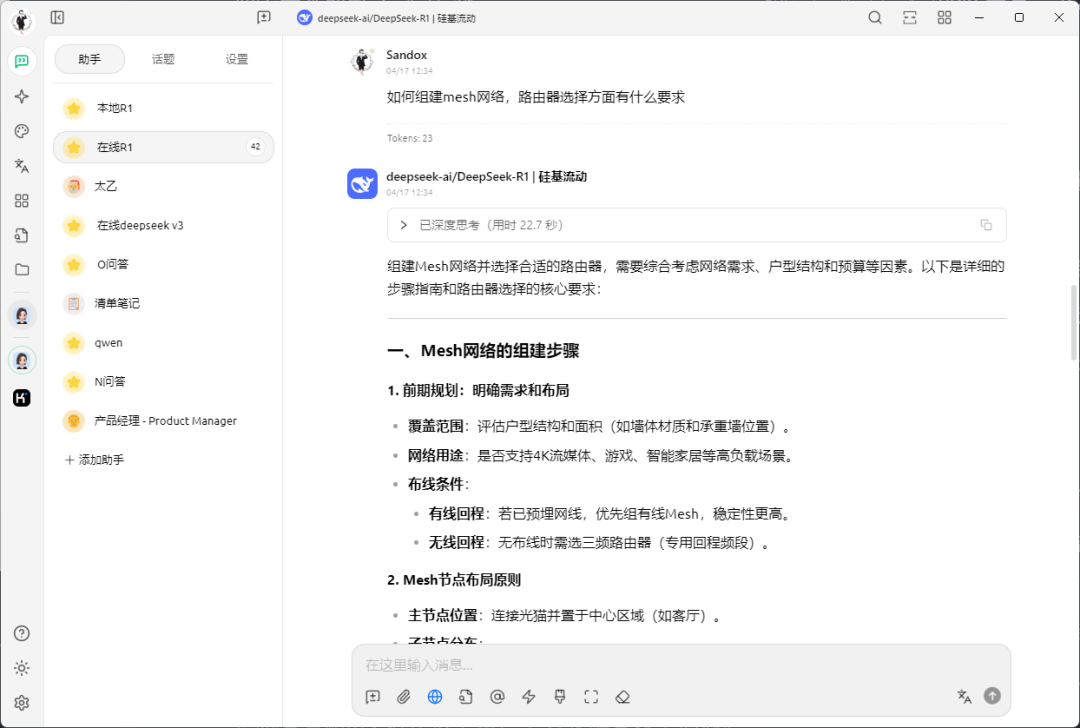
Task: Select the O问答 assistant
Action: (163, 264)
